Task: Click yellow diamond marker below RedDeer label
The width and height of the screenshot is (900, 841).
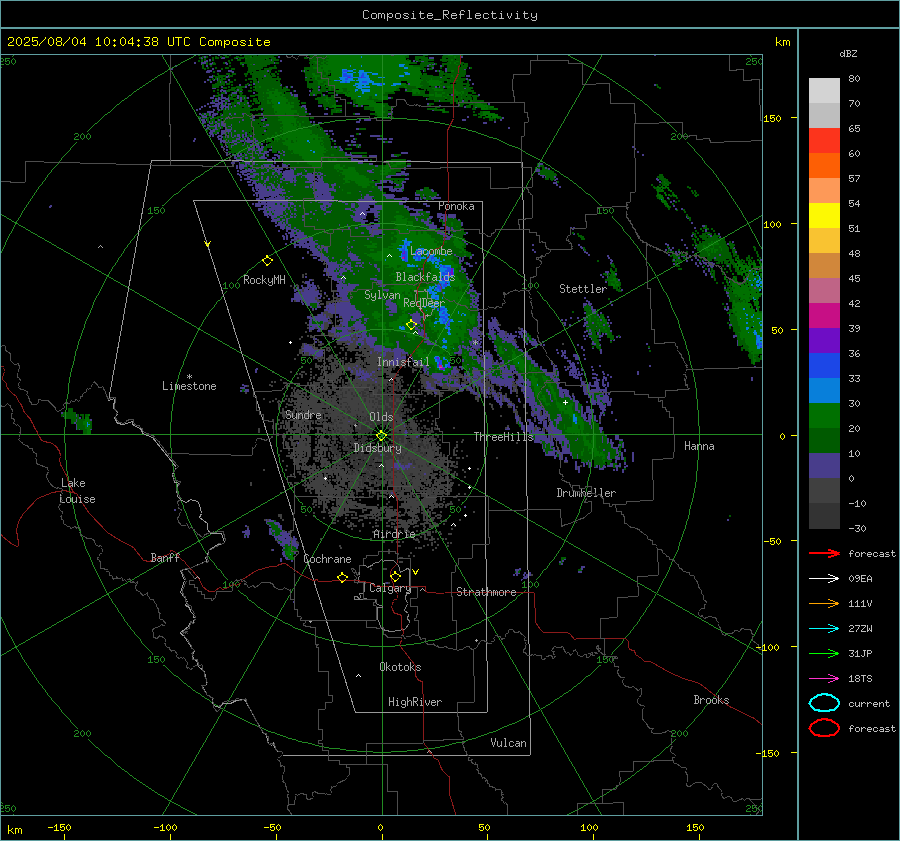Action: [x=411, y=325]
